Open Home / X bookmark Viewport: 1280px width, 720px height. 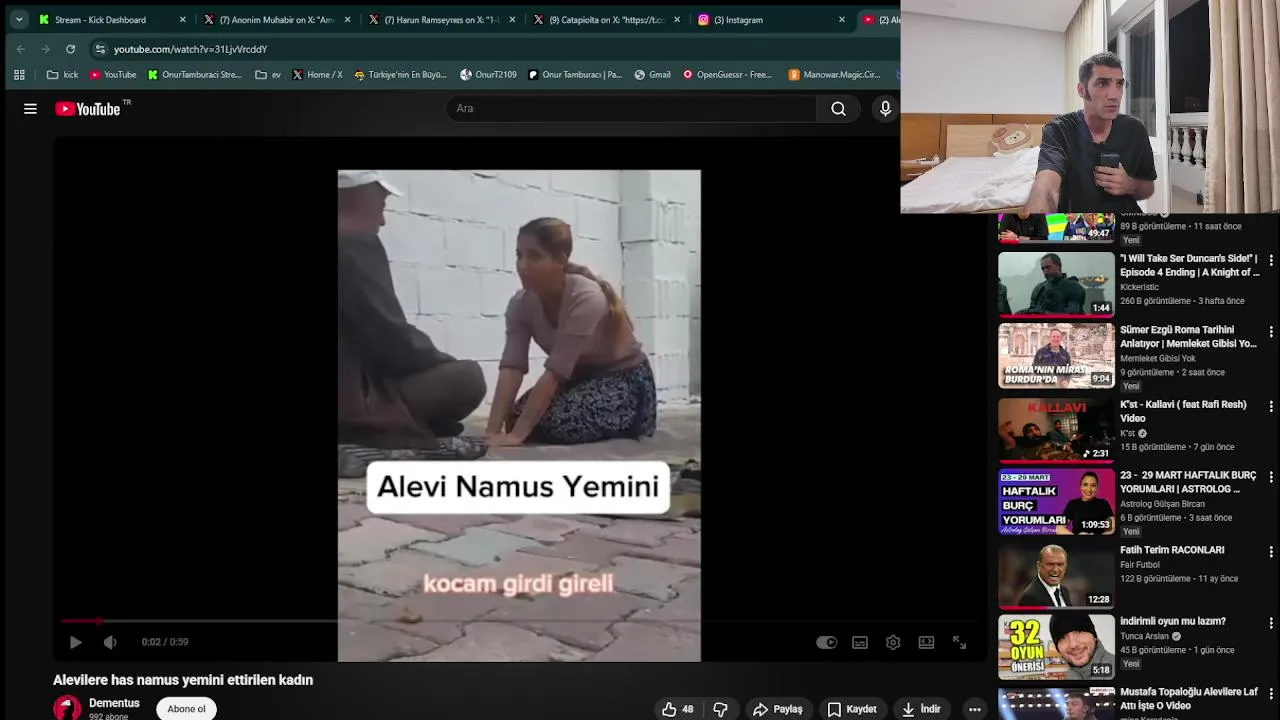coord(317,74)
